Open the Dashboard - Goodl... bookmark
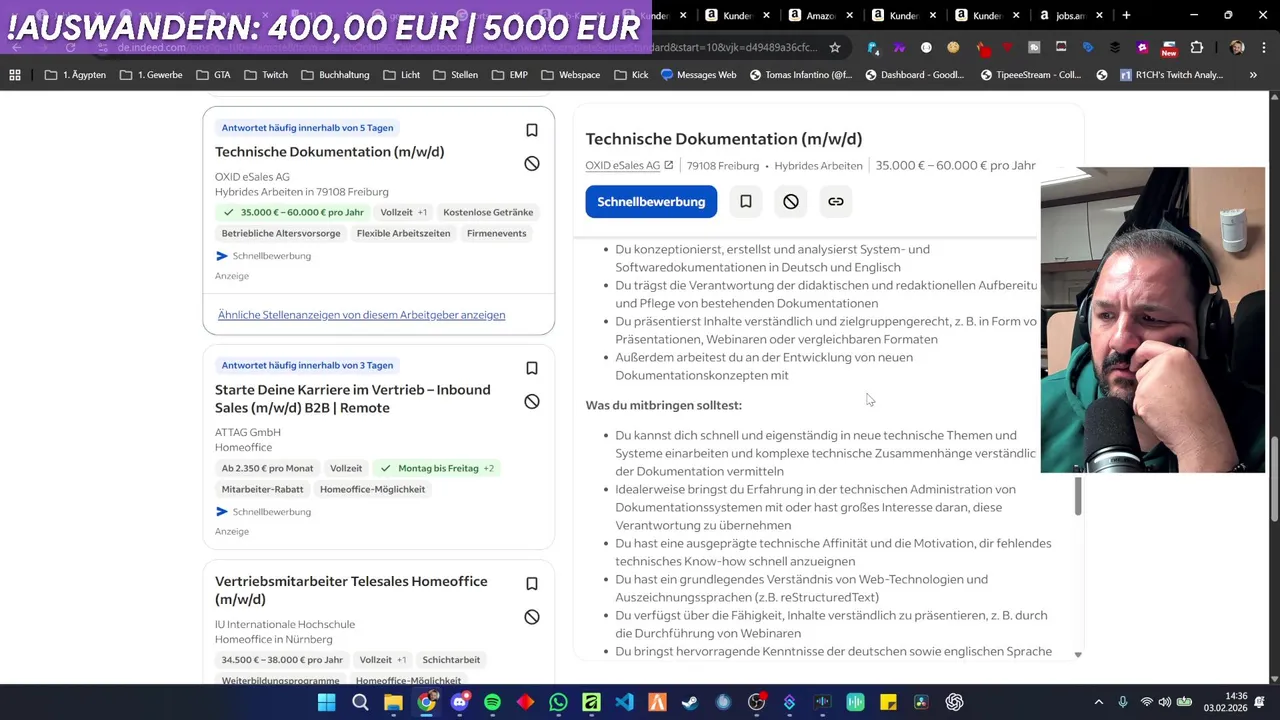The height and width of the screenshot is (720, 1280). click(914, 75)
